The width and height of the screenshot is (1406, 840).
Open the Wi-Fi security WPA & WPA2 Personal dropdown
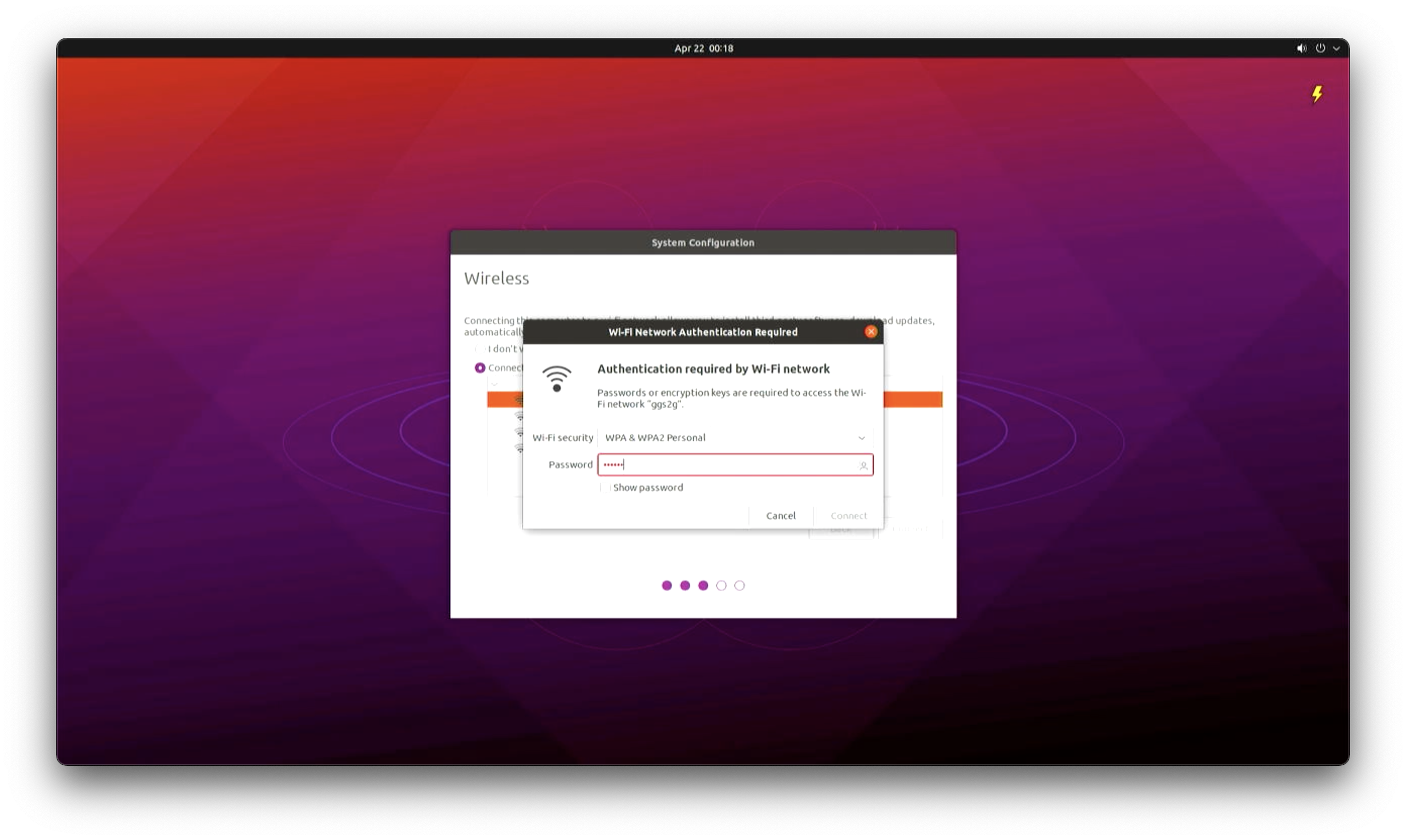(734, 438)
